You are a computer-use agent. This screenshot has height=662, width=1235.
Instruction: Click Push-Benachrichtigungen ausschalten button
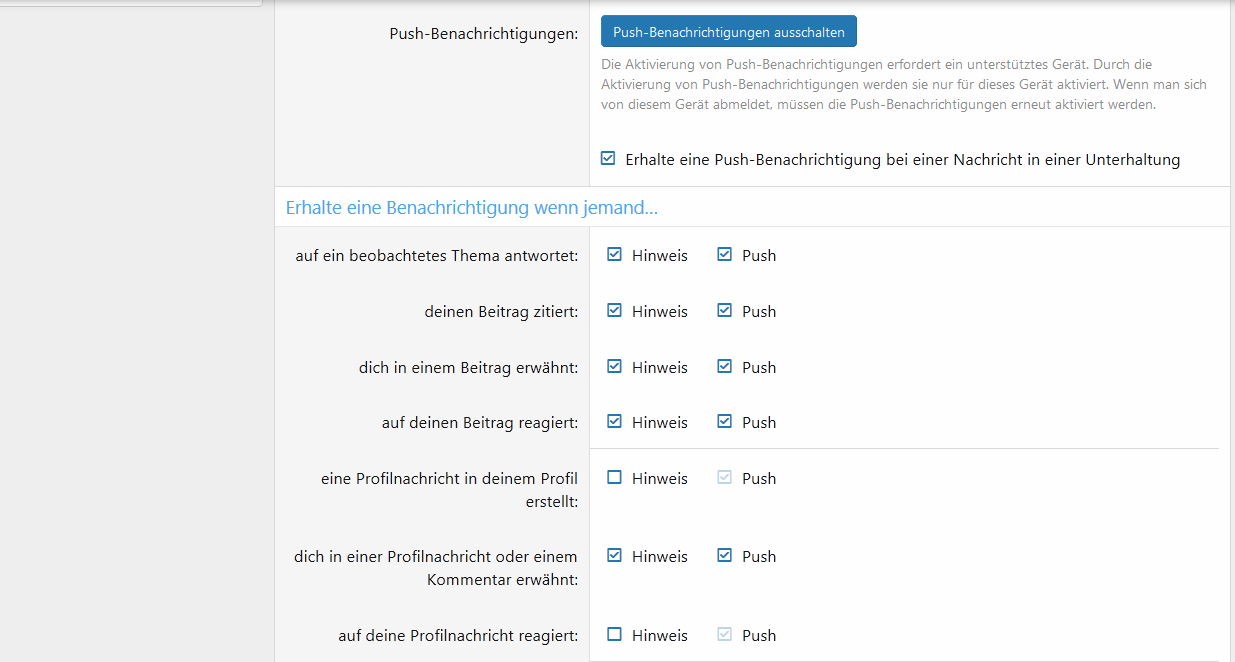728,32
